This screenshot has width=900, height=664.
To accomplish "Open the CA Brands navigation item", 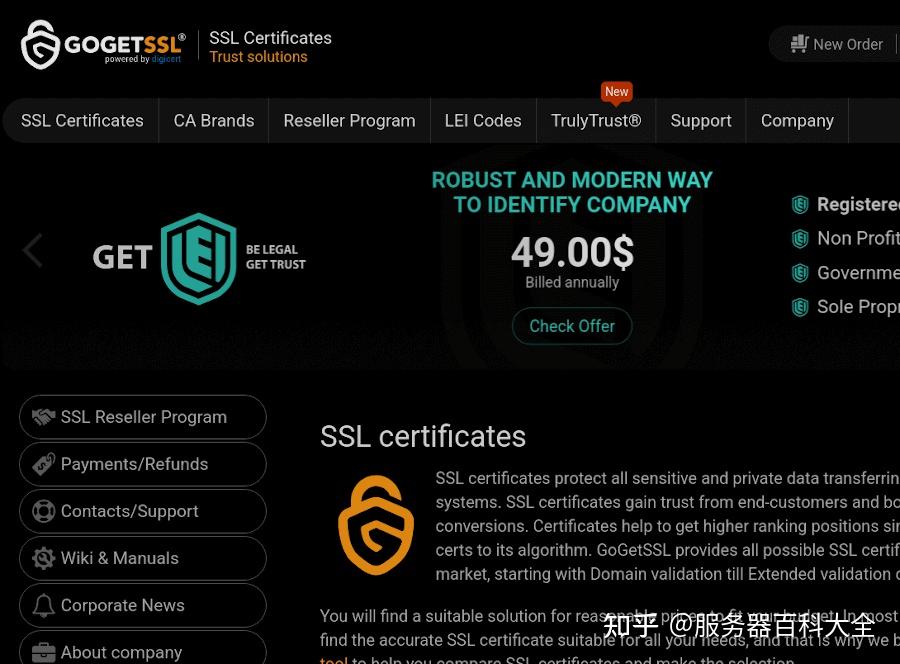I will (213, 120).
